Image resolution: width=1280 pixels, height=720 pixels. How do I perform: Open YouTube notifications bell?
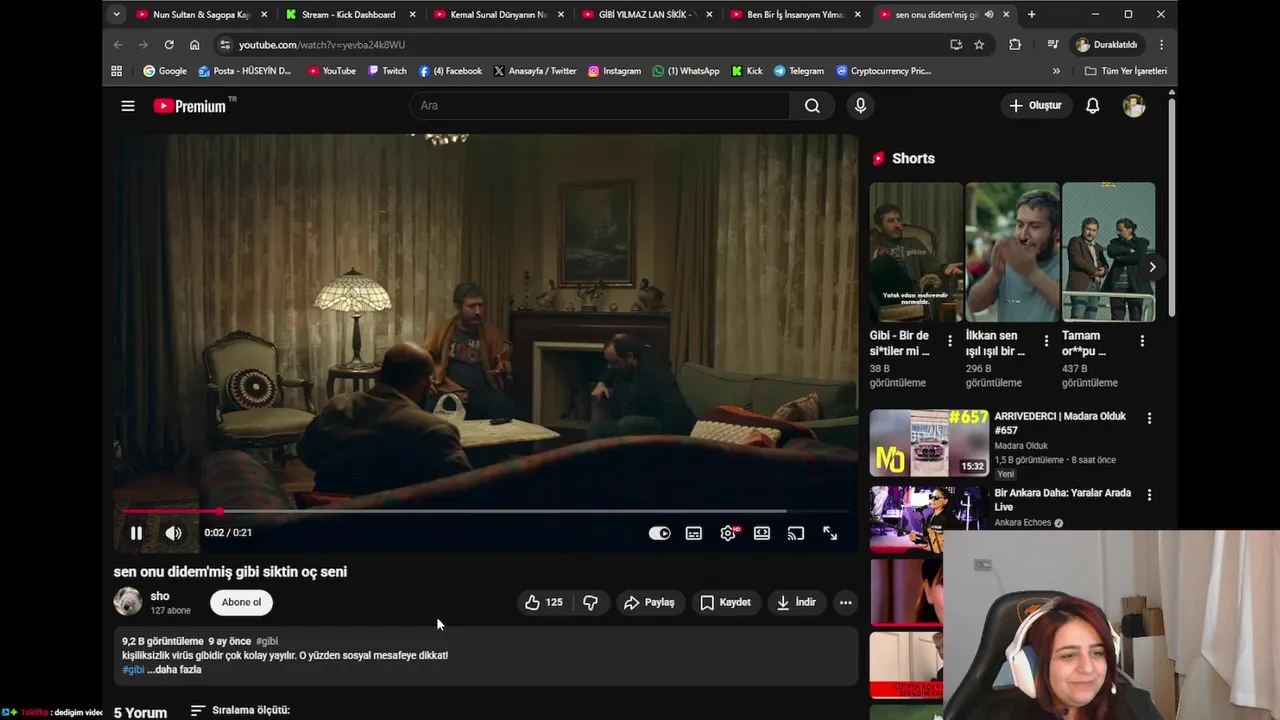pos(1093,105)
